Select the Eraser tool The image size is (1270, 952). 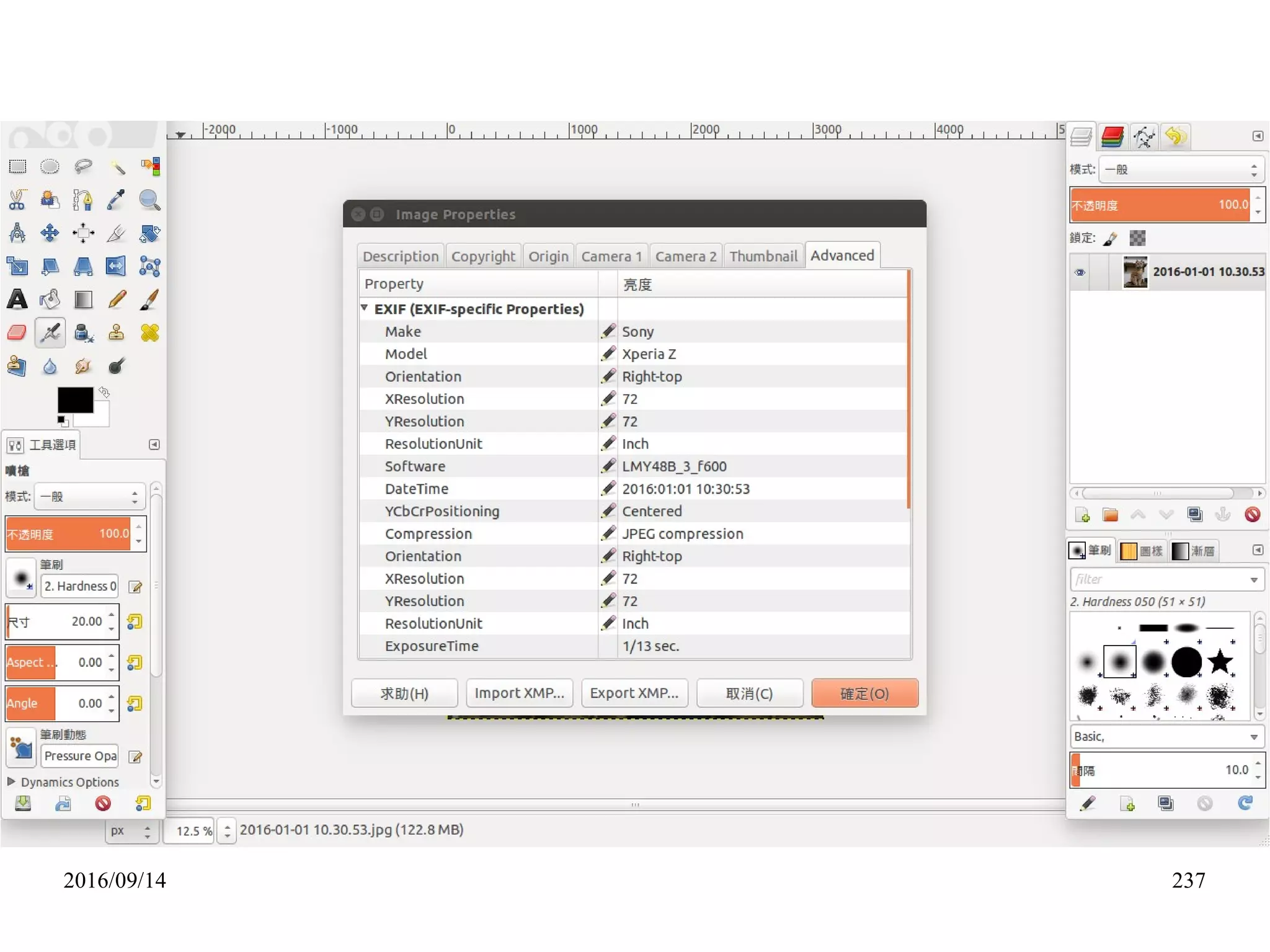pyautogui.click(x=17, y=333)
